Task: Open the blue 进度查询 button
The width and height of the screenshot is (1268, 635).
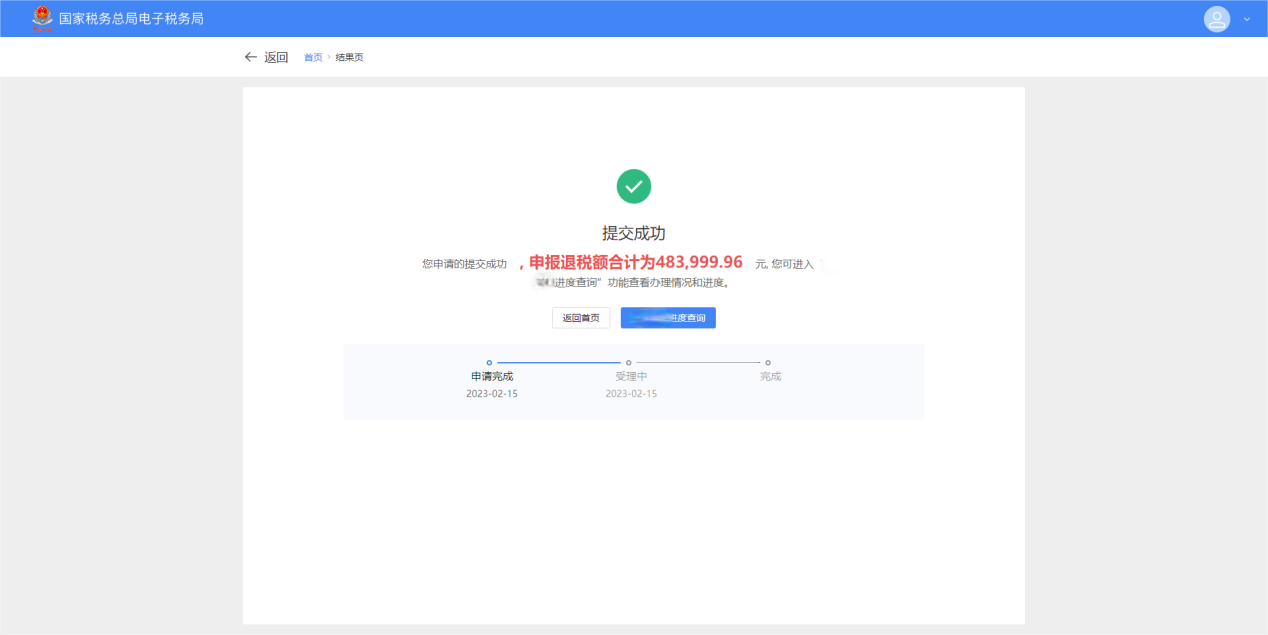Action: pyautogui.click(x=668, y=318)
